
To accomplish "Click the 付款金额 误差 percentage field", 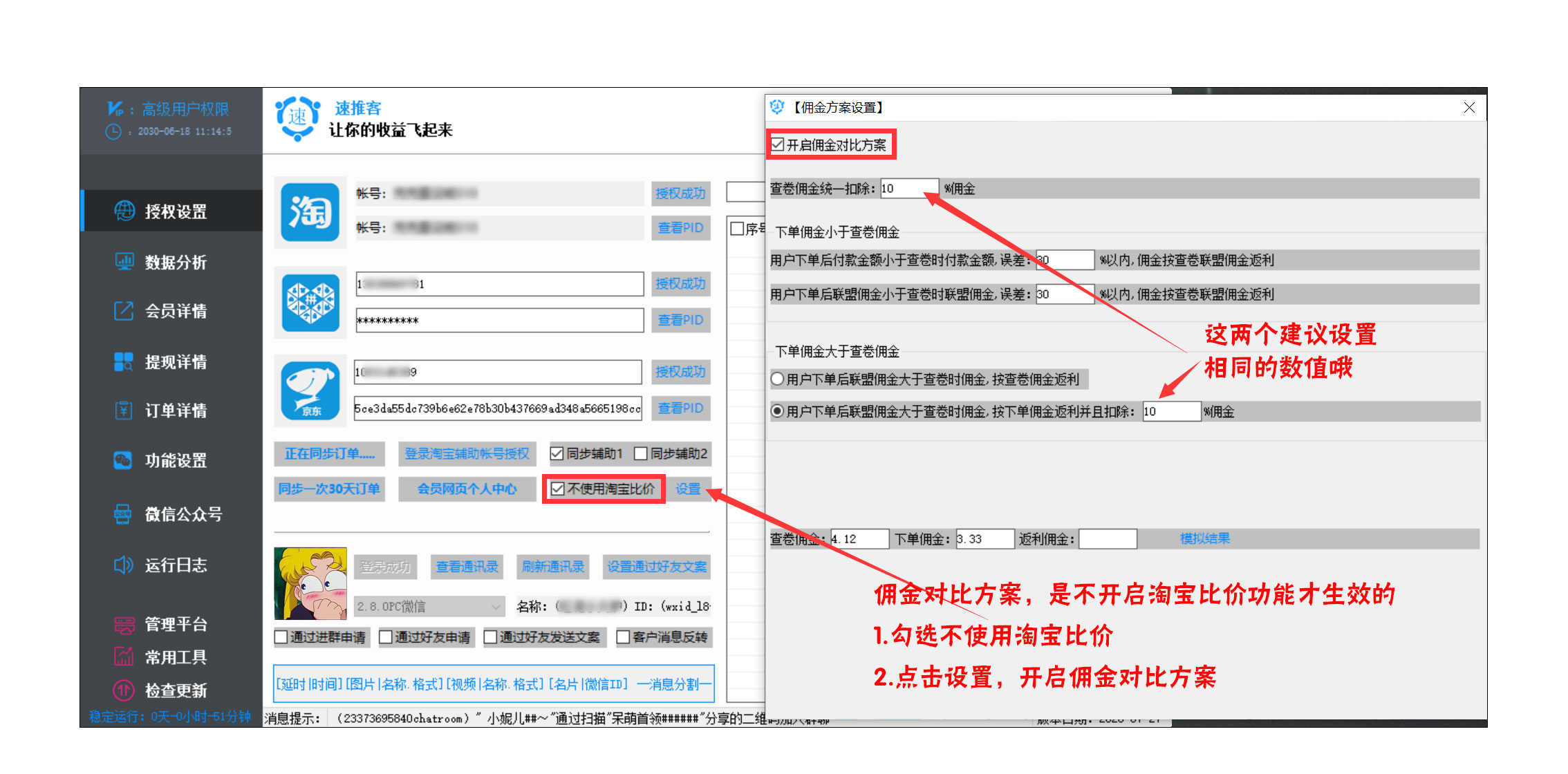I will 1065,260.
